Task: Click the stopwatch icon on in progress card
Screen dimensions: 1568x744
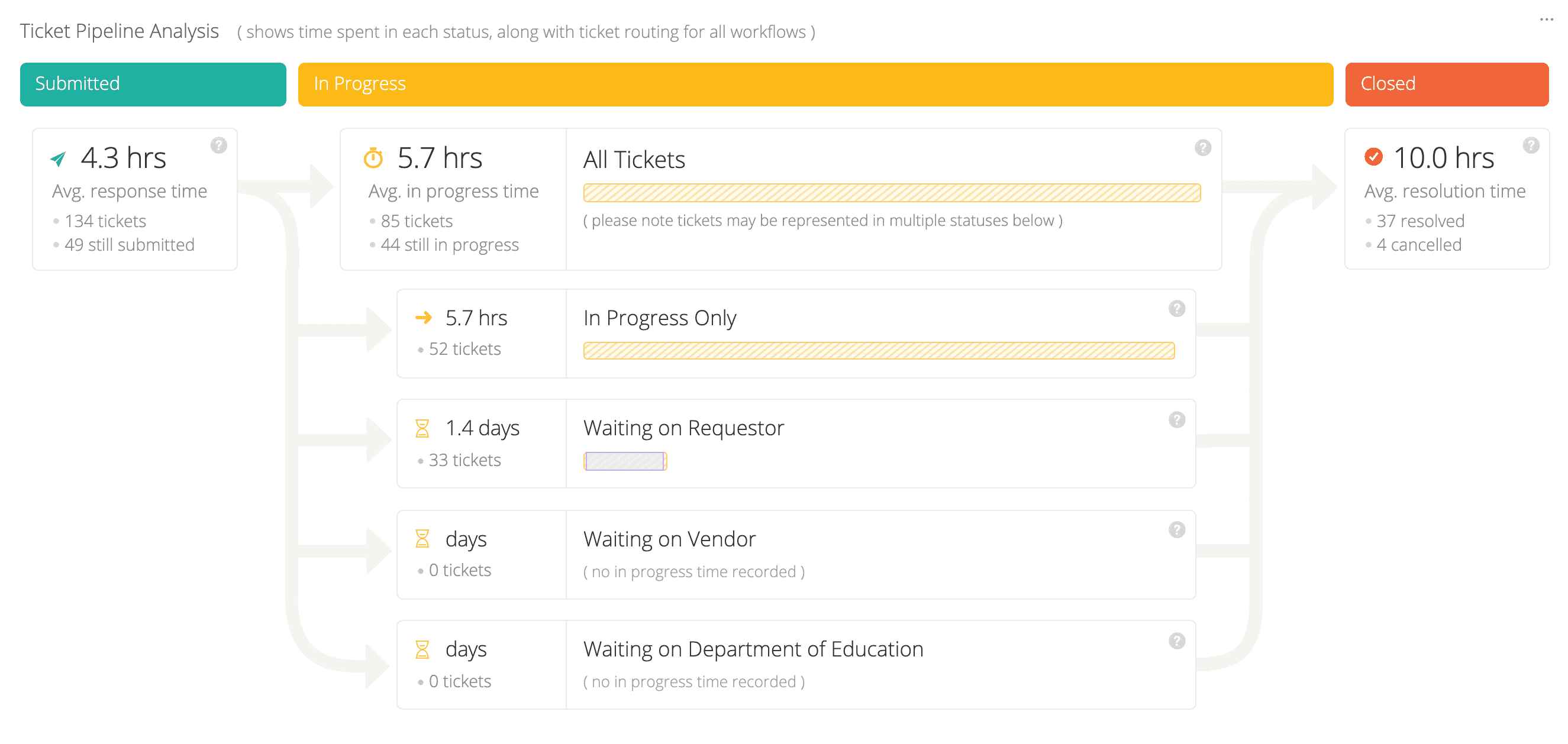Action: 375,157
